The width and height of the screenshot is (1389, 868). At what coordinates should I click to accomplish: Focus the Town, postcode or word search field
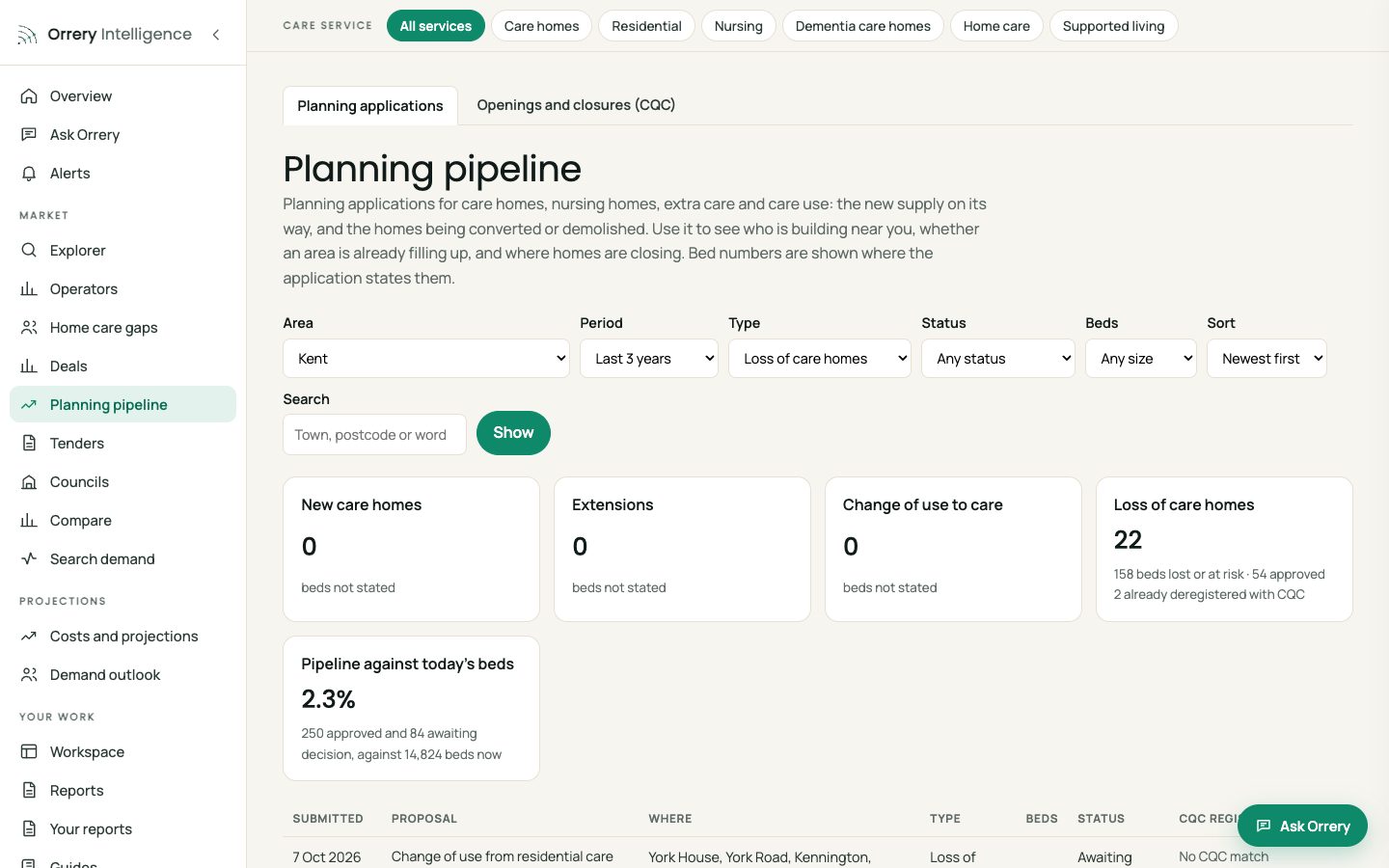[x=375, y=435]
